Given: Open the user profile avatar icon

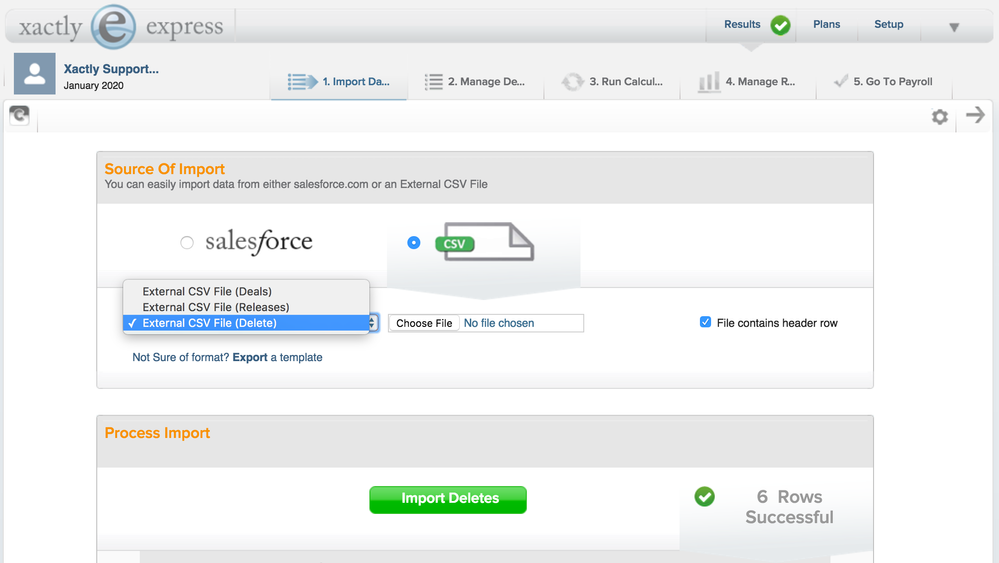Looking at the screenshot, I should tap(34, 74).
